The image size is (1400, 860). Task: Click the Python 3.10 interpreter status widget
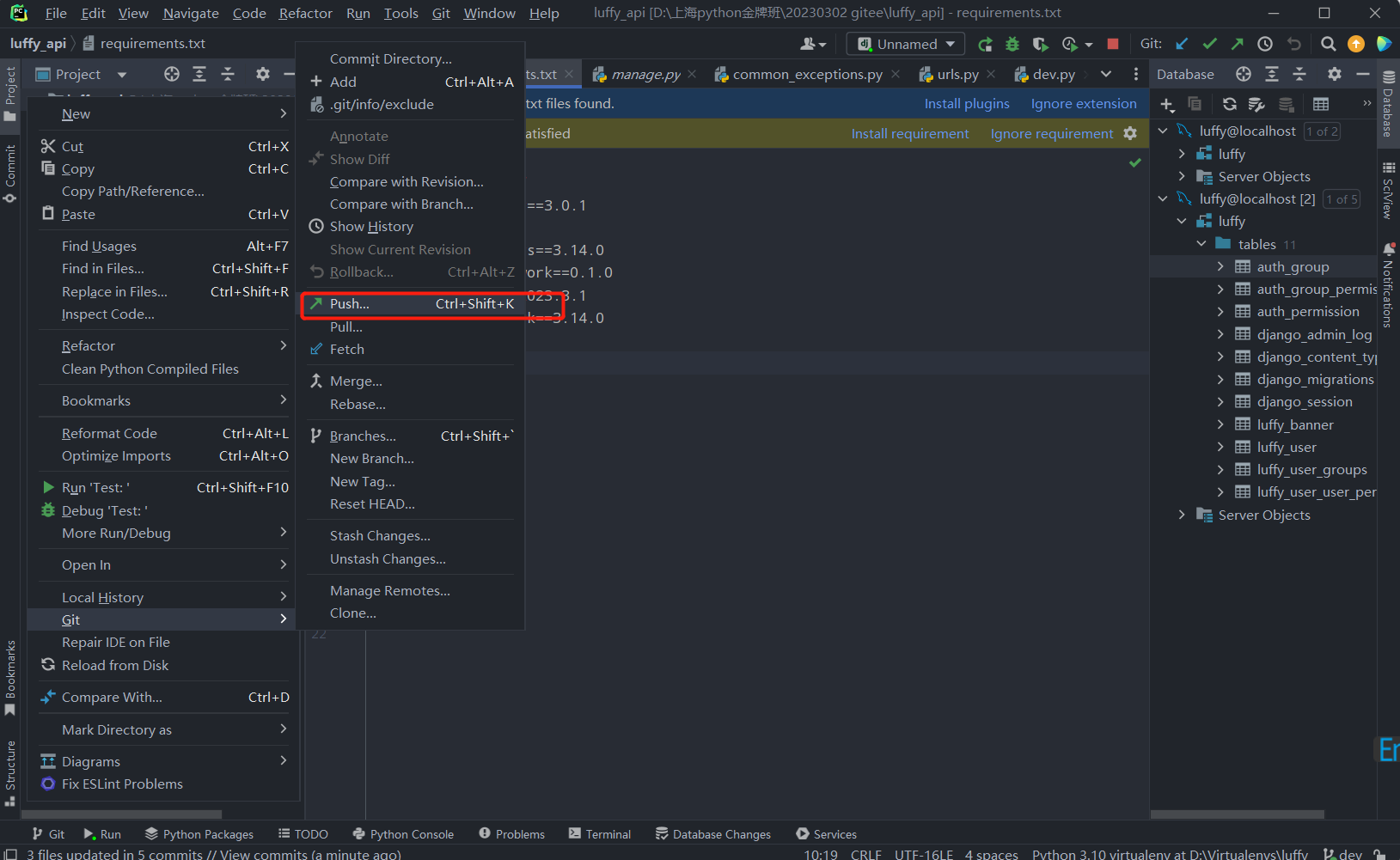pos(1170,853)
